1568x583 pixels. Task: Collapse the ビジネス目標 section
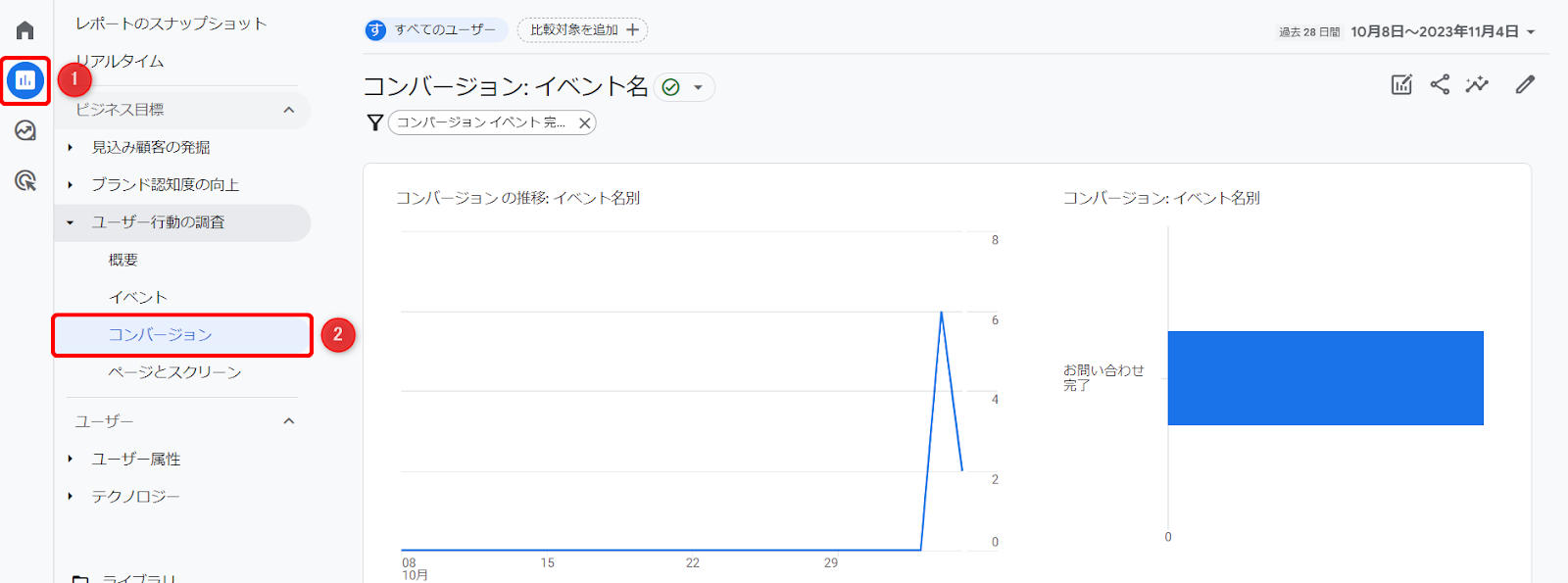[x=289, y=110]
